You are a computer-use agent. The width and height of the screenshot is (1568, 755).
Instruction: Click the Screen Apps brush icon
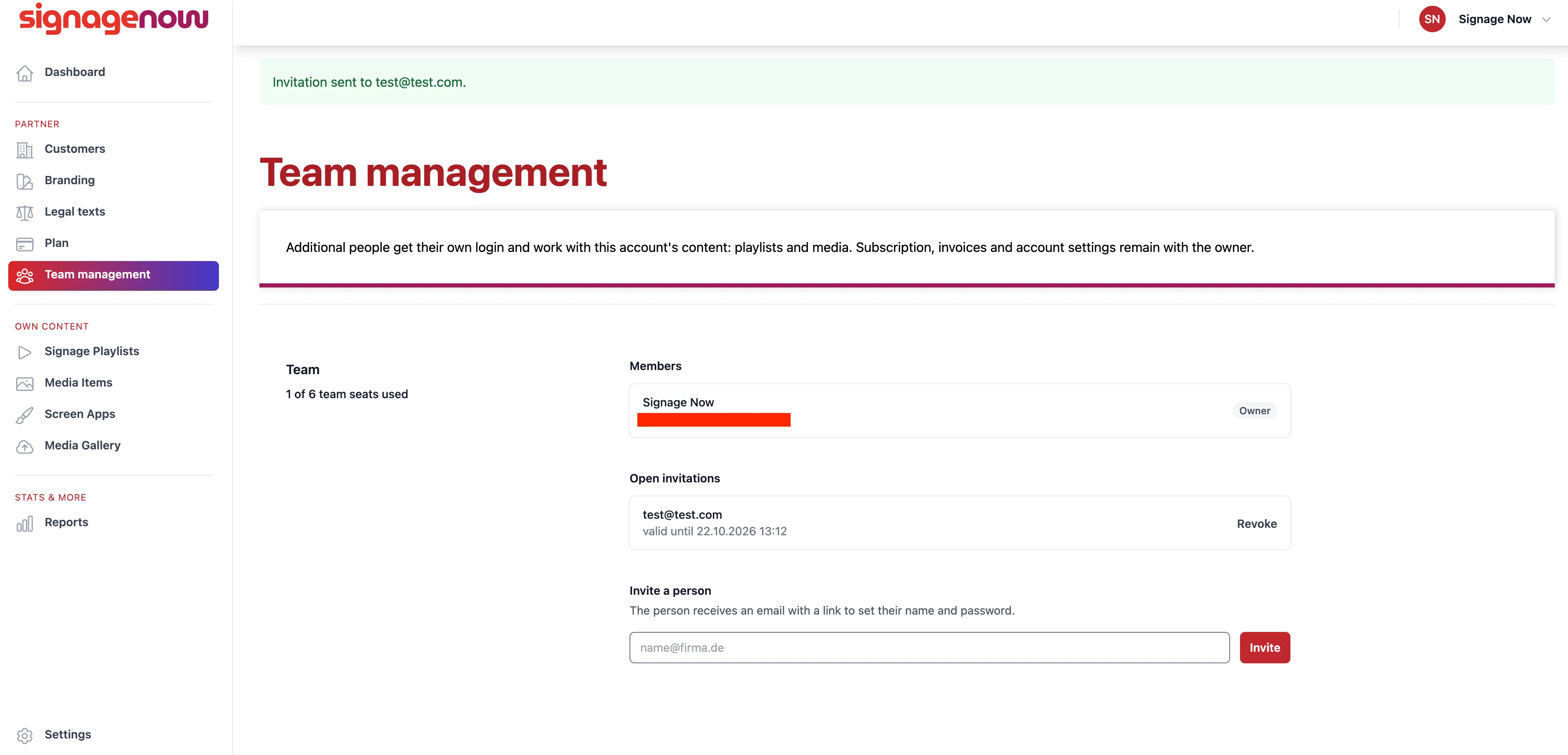[24, 415]
